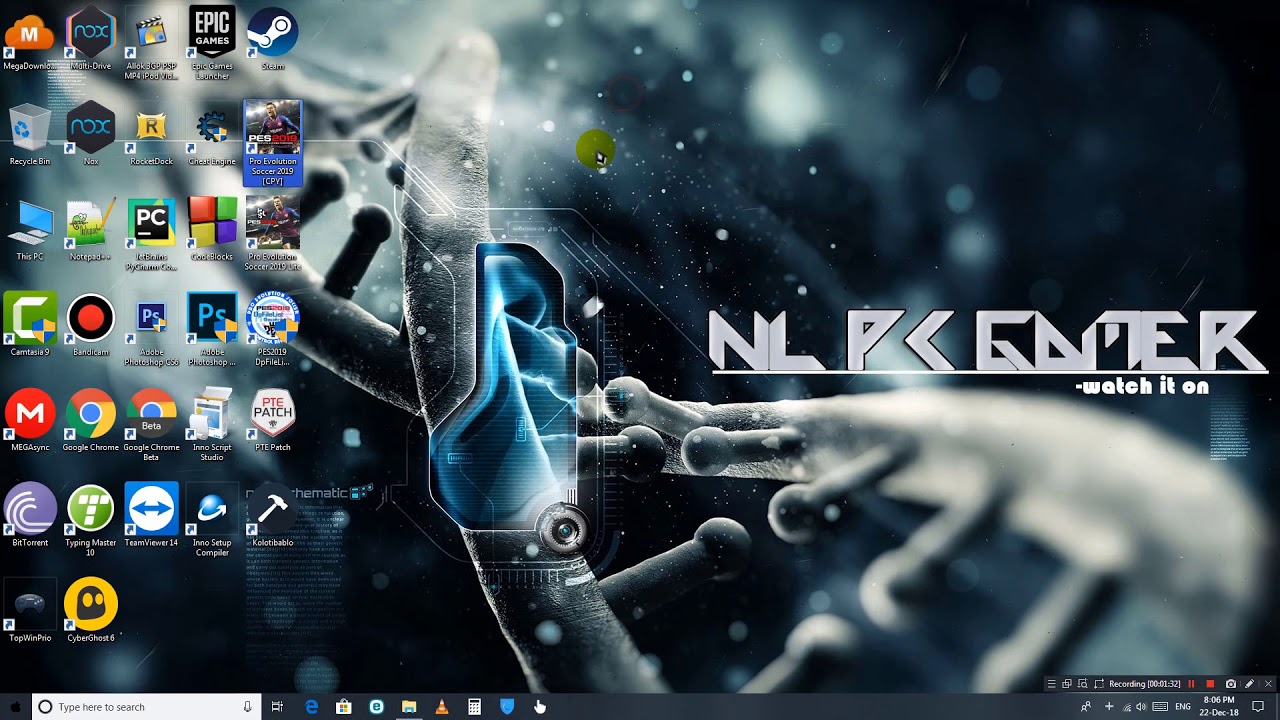
Task: Select Pro Evolution Soccer 2019 [CPY] icon
Action: pos(272,143)
